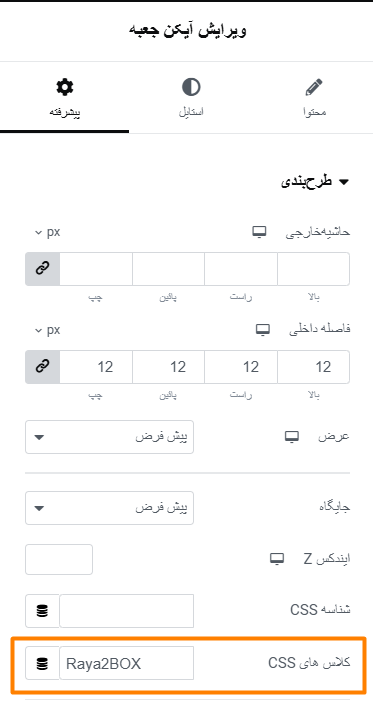The height and width of the screenshot is (711, 373).
Task: Click the margin responsive device monitor icon
Action: [260, 232]
